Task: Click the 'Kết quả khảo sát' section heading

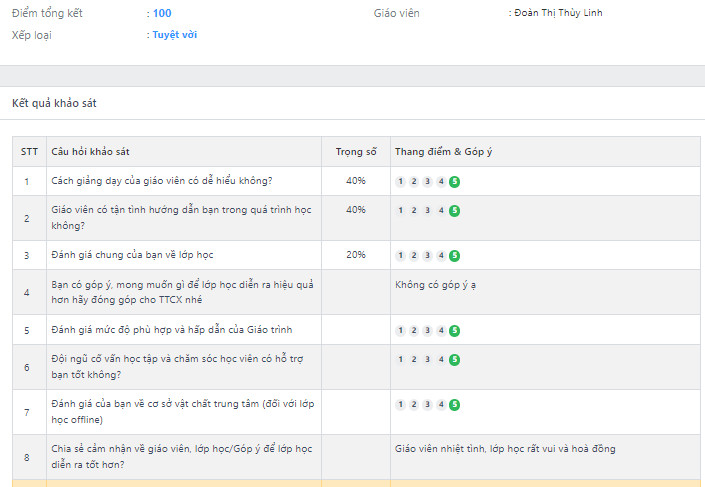Action: pos(54,103)
